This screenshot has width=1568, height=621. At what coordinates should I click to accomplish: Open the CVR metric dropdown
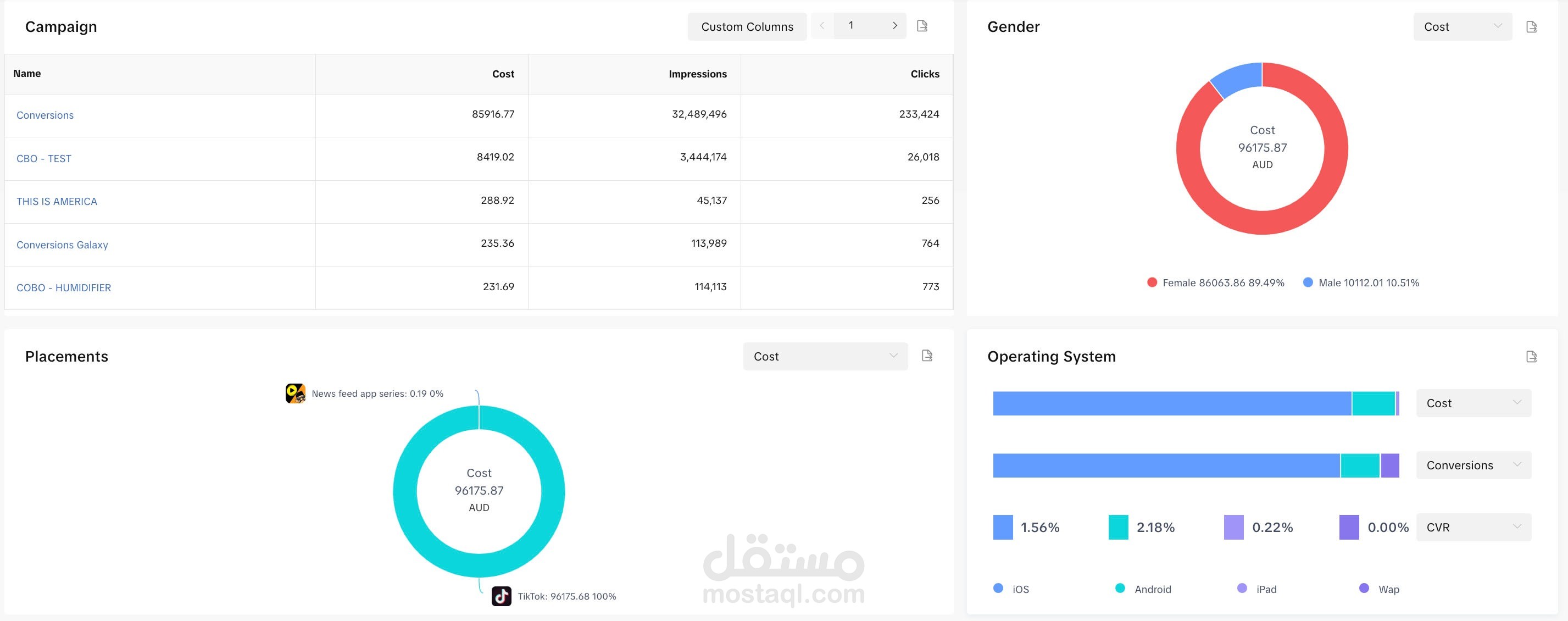(x=1474, y=527)
